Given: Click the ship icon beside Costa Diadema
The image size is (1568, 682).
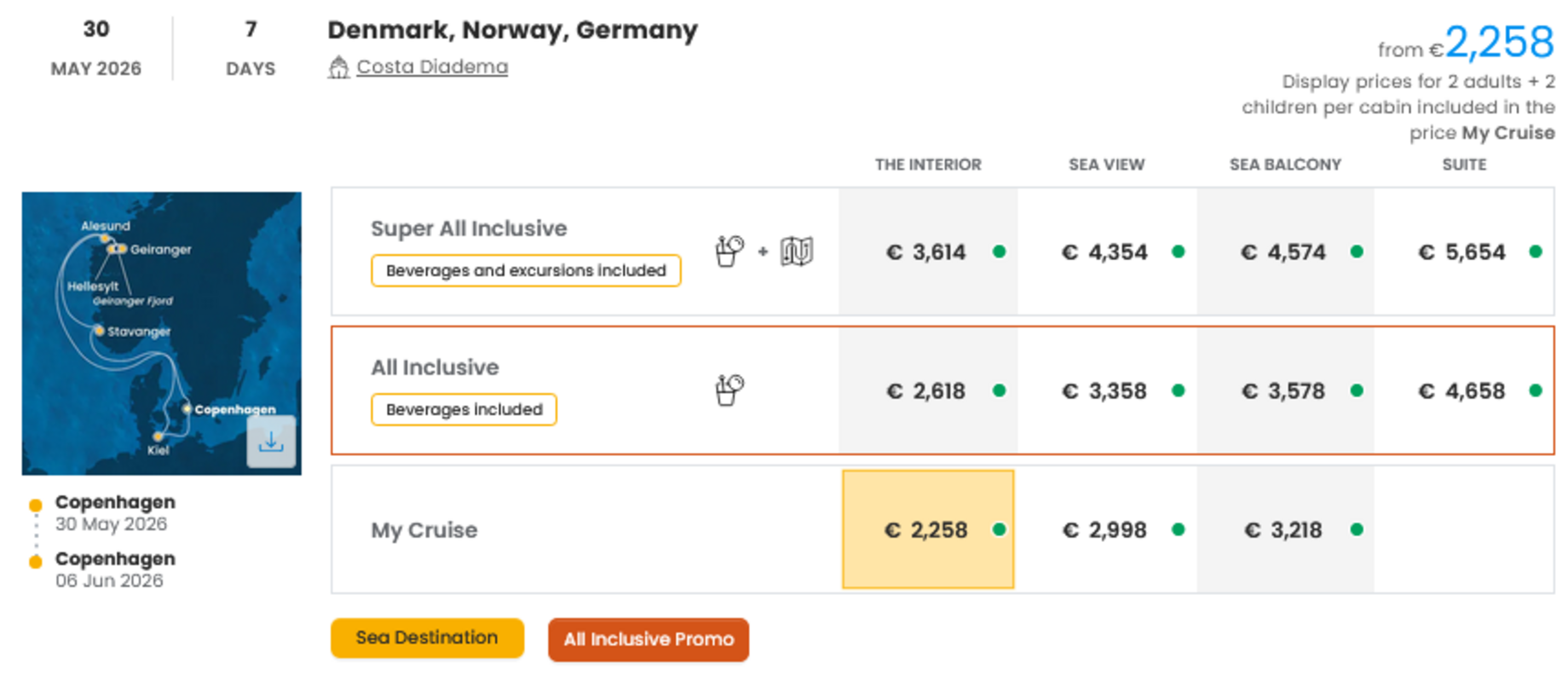Looking at the screenshot, I should click(x=338, y=67).
